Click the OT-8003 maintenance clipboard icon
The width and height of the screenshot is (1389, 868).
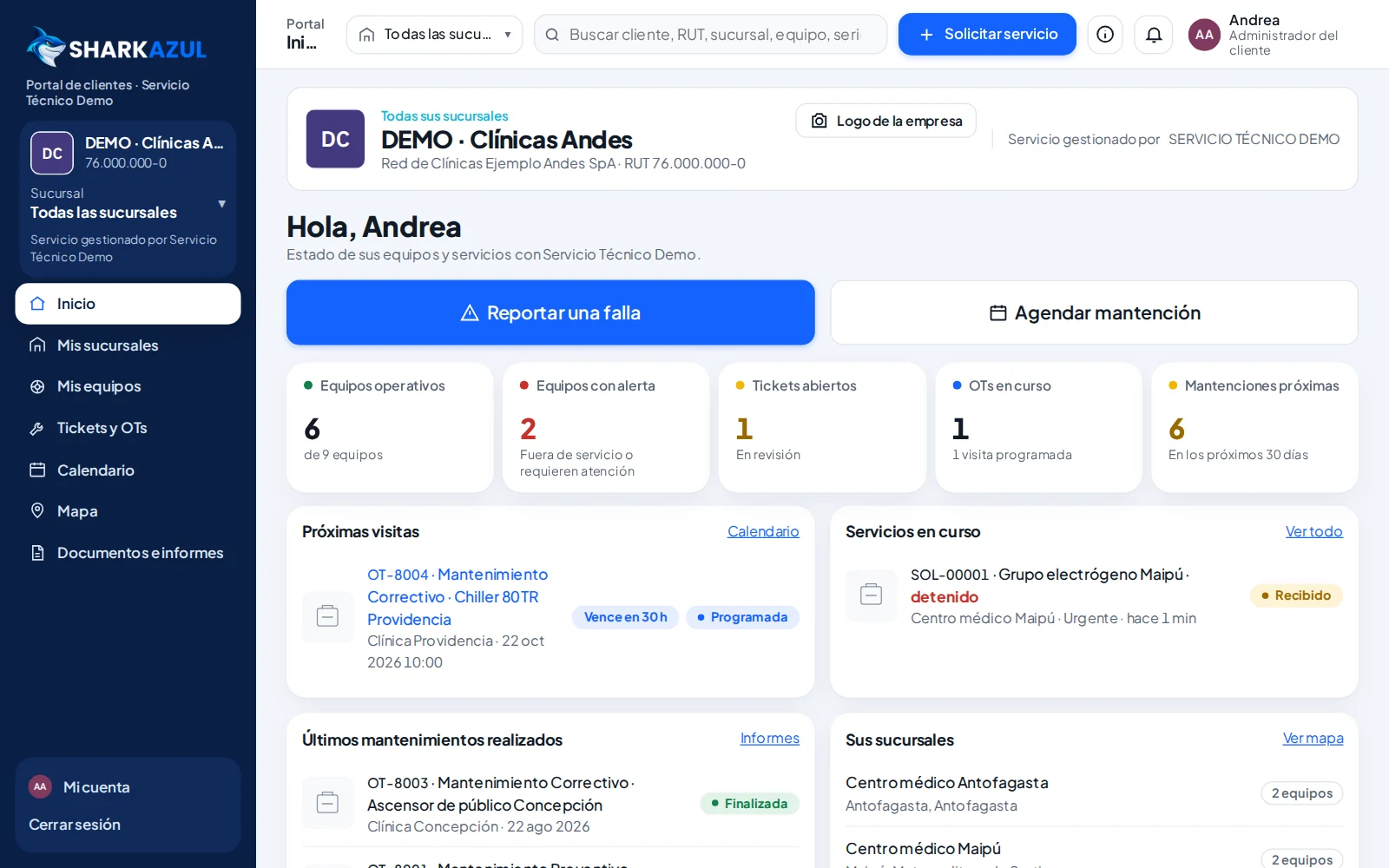pos(327,802)
